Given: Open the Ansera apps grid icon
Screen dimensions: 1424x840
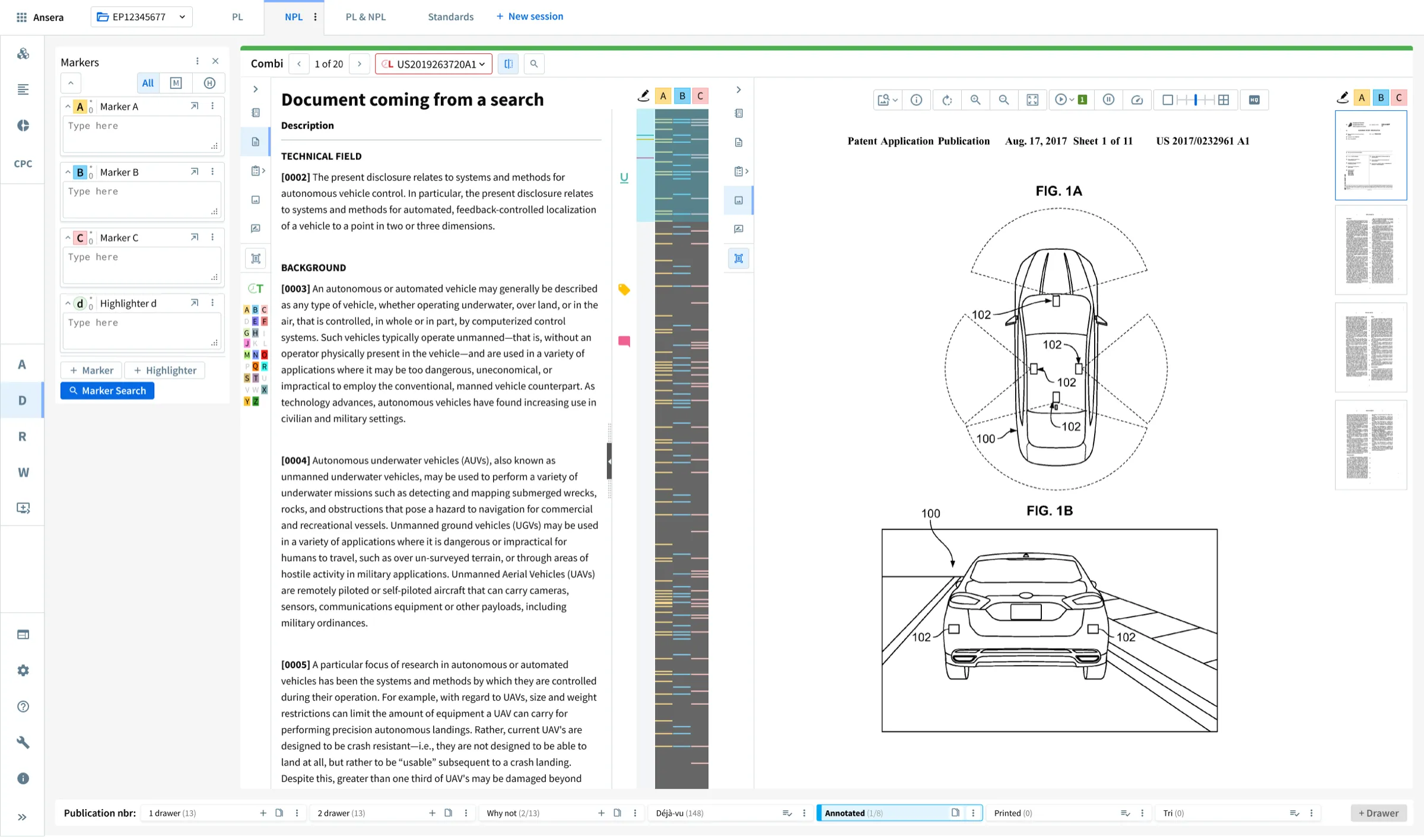Looking at the screenshot, I should [21, 17].
